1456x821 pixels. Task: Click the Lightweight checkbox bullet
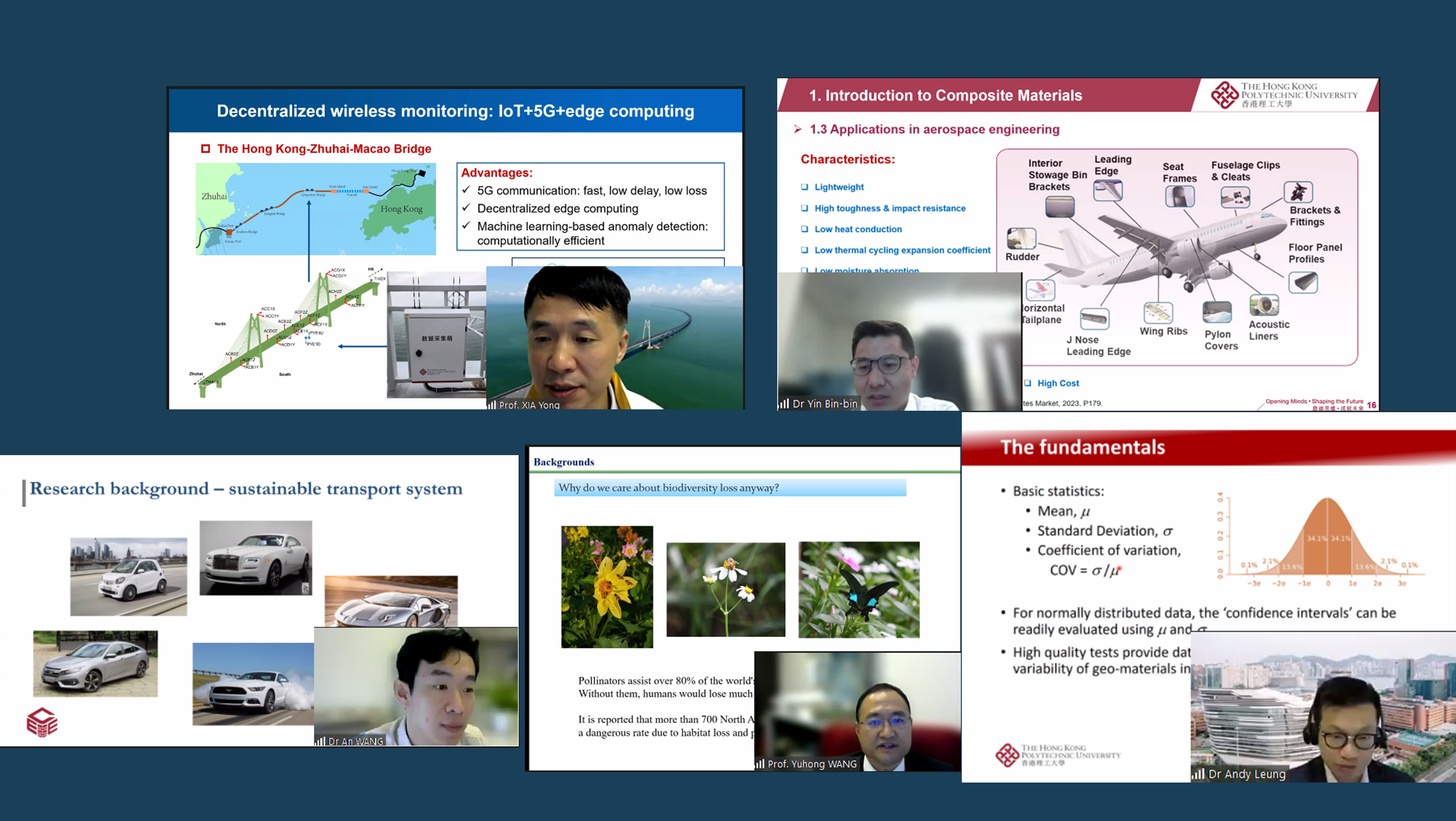804,187
